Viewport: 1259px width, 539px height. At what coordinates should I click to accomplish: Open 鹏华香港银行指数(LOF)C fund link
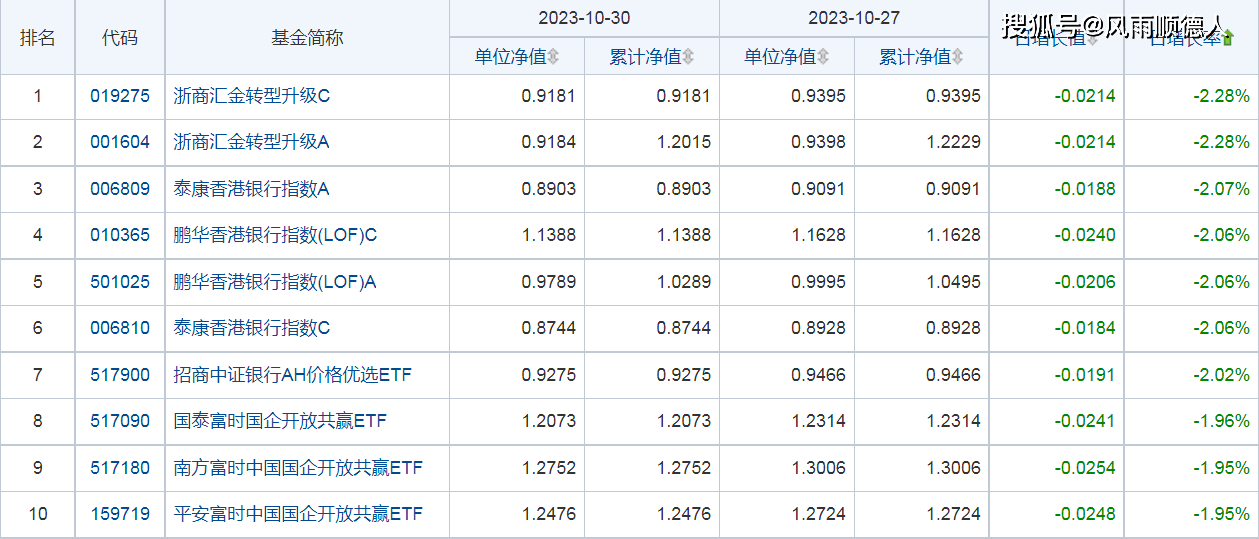point(275,235)
